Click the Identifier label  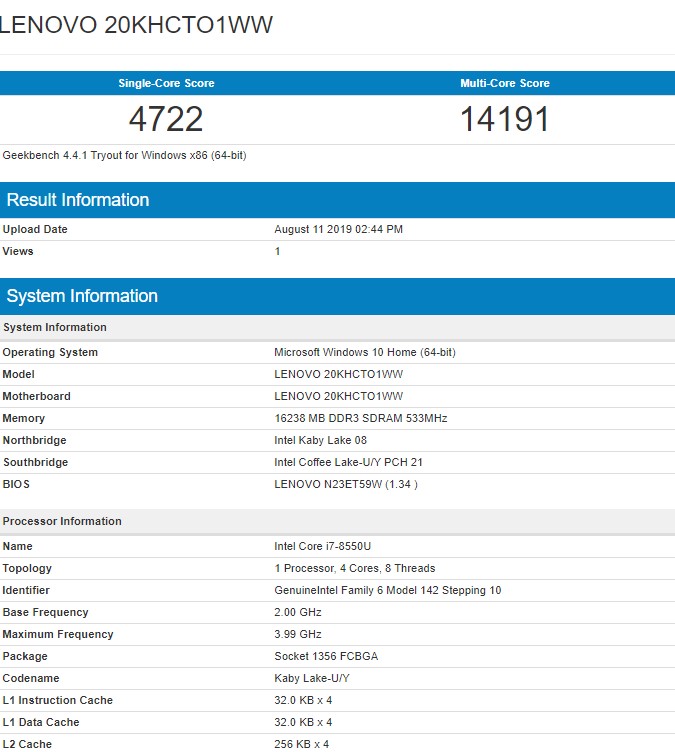26,590
